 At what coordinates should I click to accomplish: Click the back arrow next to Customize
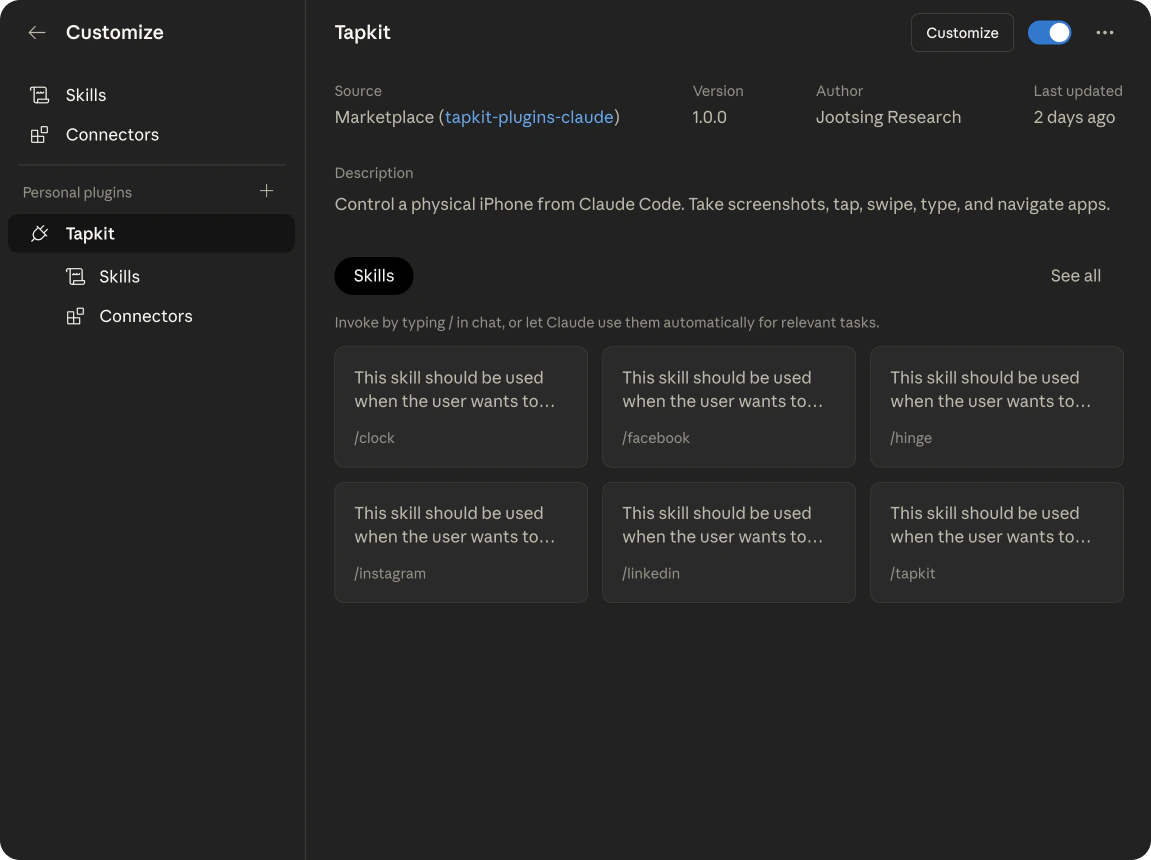click(x=37, y=32)
